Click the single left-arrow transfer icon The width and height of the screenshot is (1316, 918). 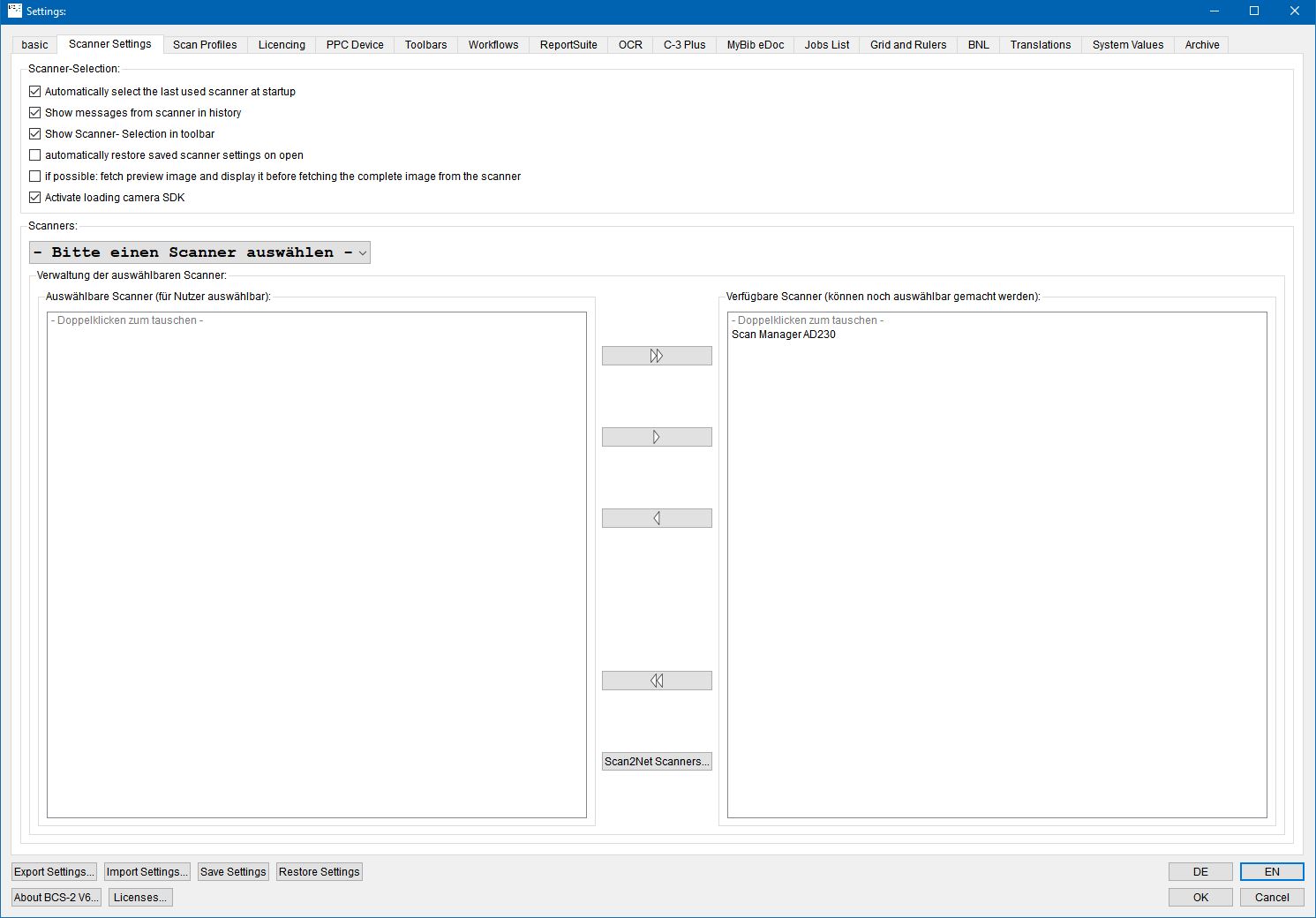[657, 517]
